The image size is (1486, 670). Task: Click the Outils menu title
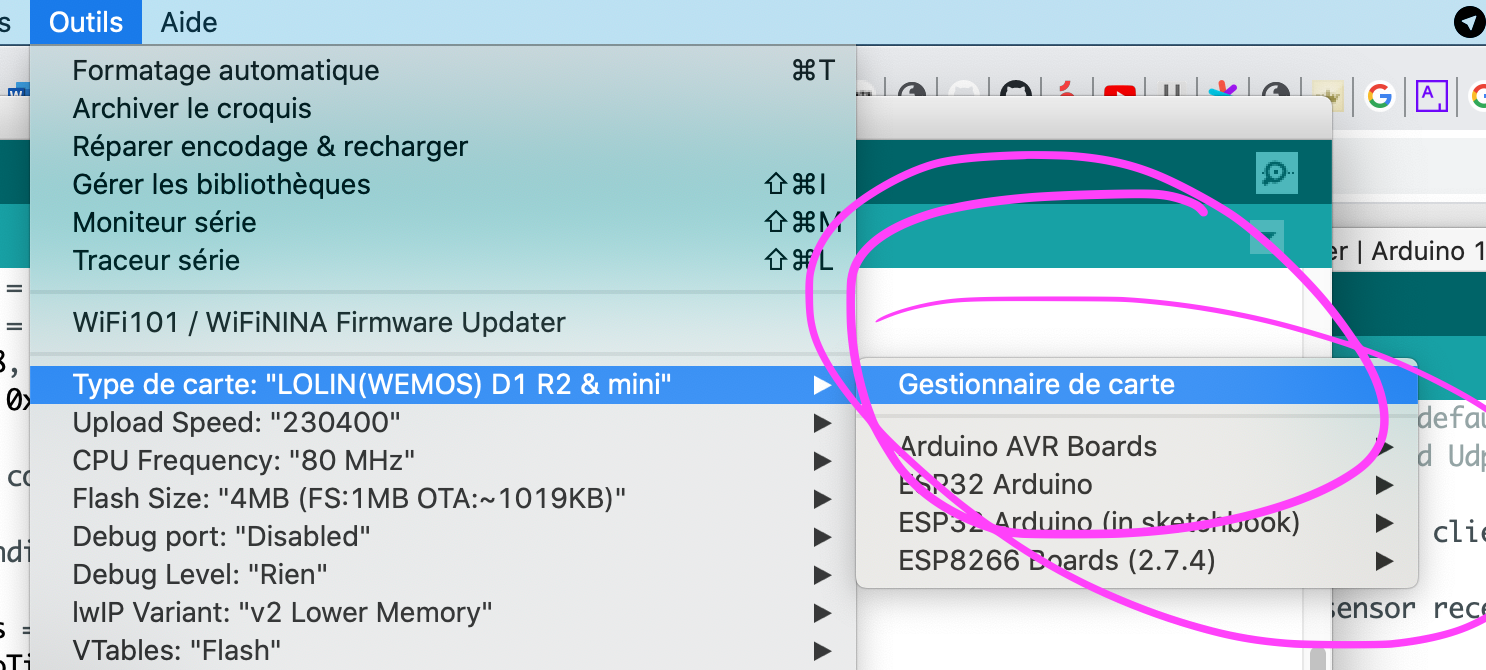86,22
